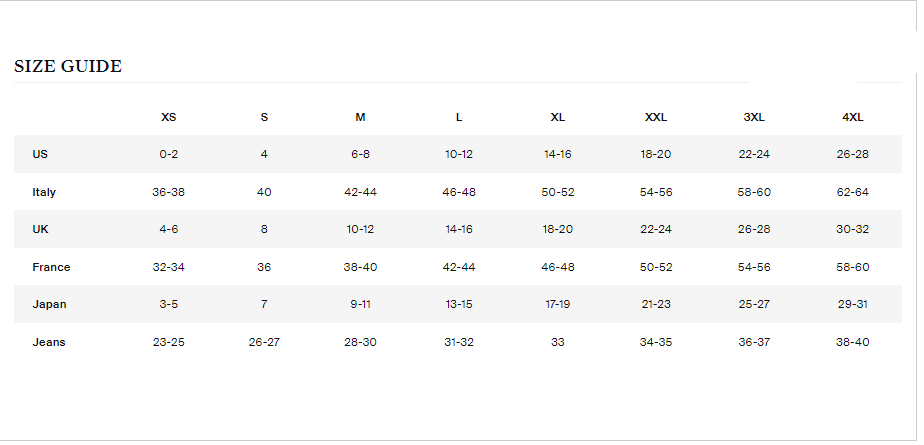Screen dimensions: 924x445
Task: Select the 4XL column header
Action: click(x=852, y=117)
